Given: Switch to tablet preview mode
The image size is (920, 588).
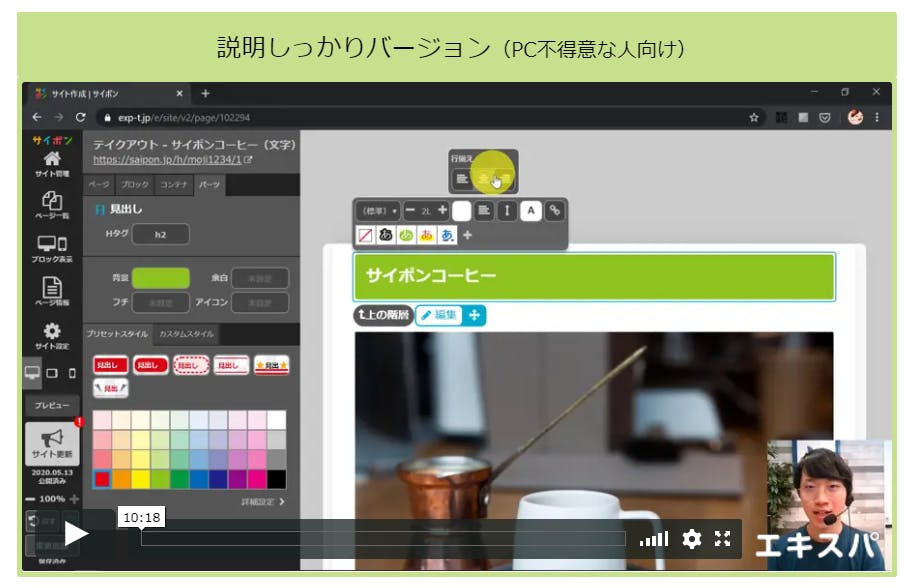Looking at the screenshot, I should click(53, 373).
